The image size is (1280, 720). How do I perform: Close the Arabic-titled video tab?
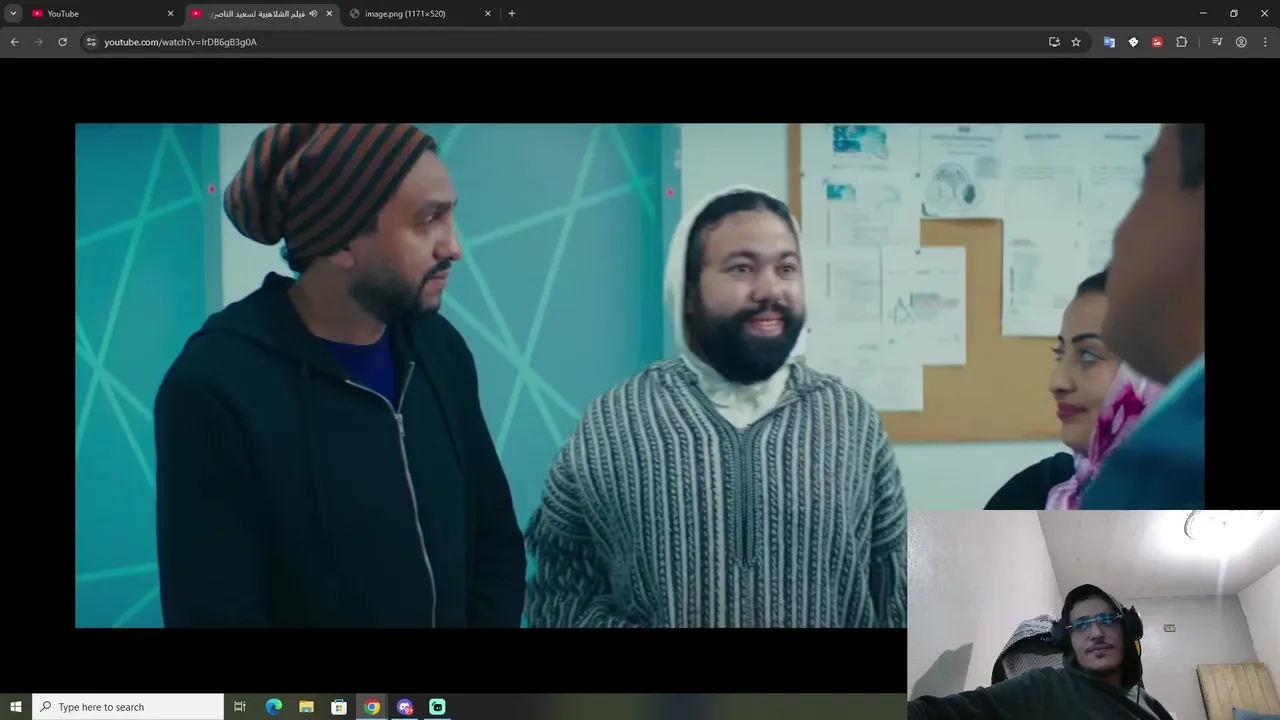(329, 13)
